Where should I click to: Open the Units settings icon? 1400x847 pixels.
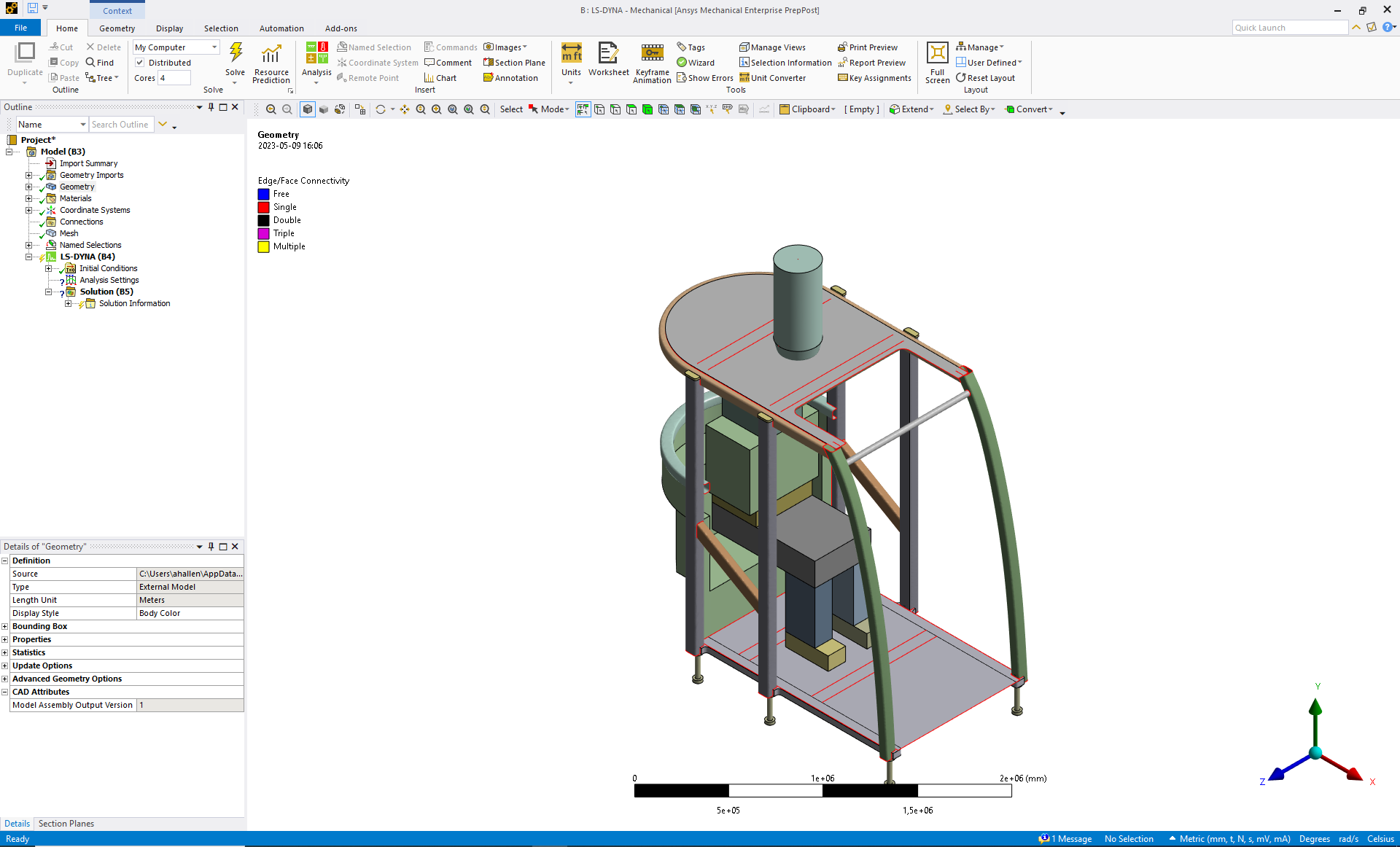click(x=571, y=53)
